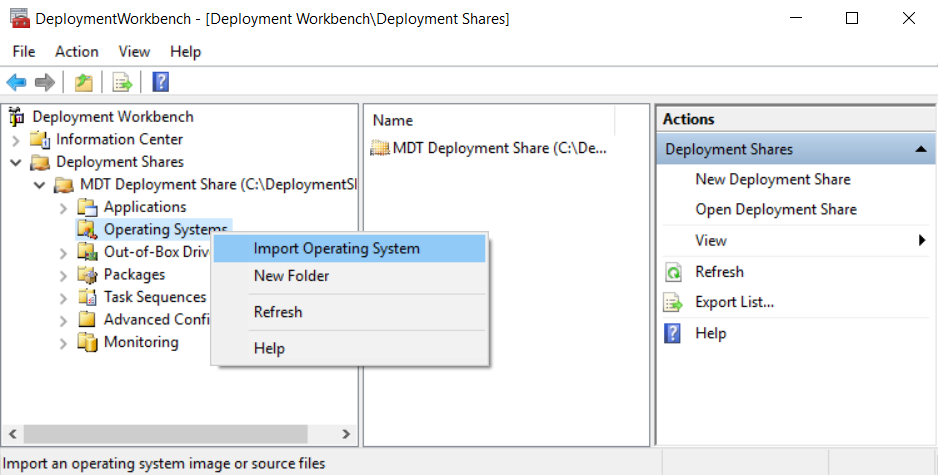
Task: Click the tree pane horizontal scrollbar thumb
Action: 166,434
